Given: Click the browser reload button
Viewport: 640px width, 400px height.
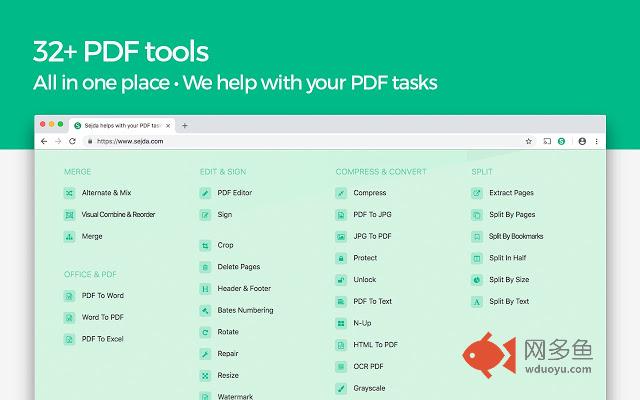Looking at the screenshot, I should pyautogui.click(x=72, y=142).
